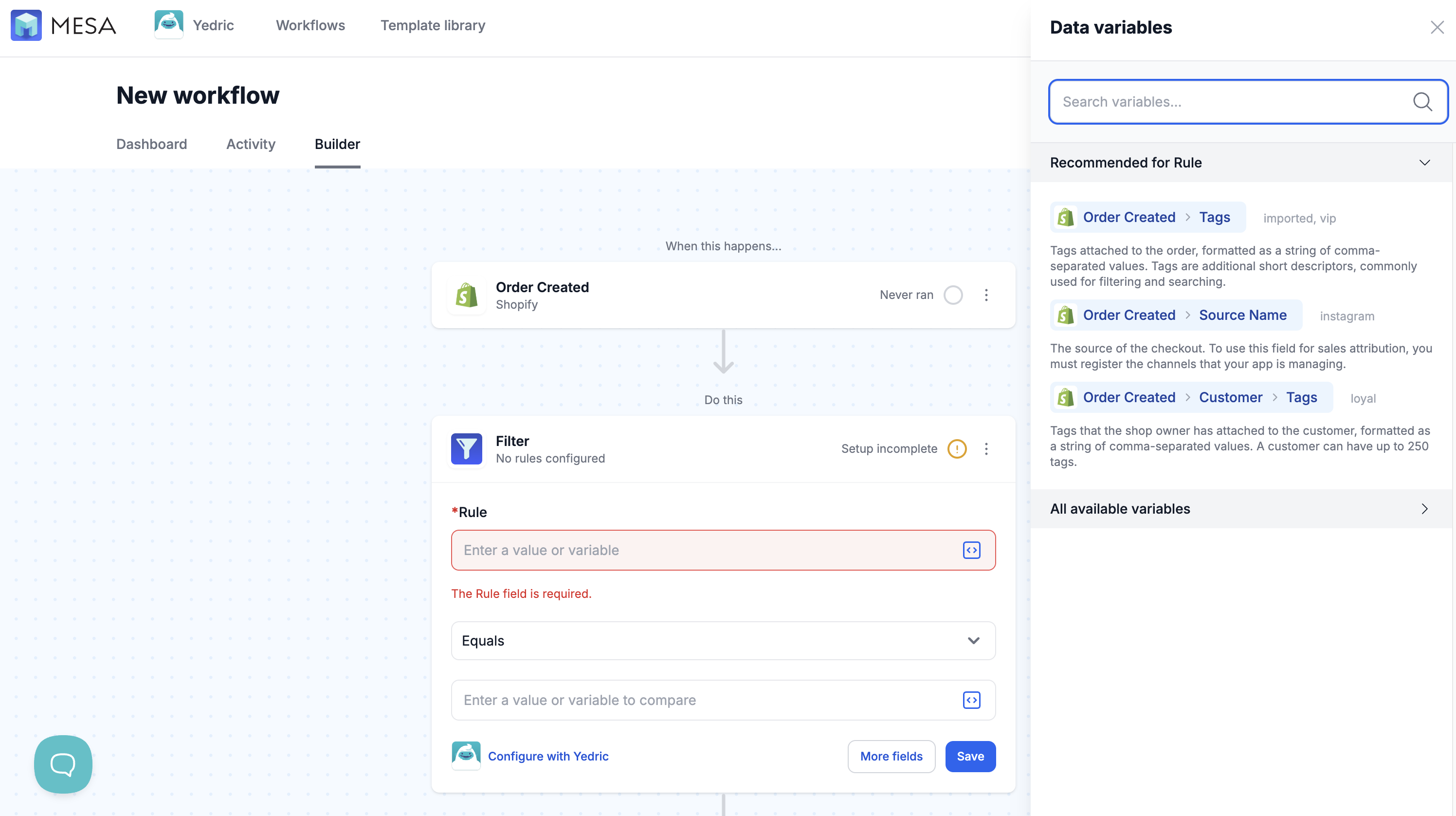Open the three-dot menu for Filter step
Screen dimensions: 1456x816
click(x=986, y=449)
